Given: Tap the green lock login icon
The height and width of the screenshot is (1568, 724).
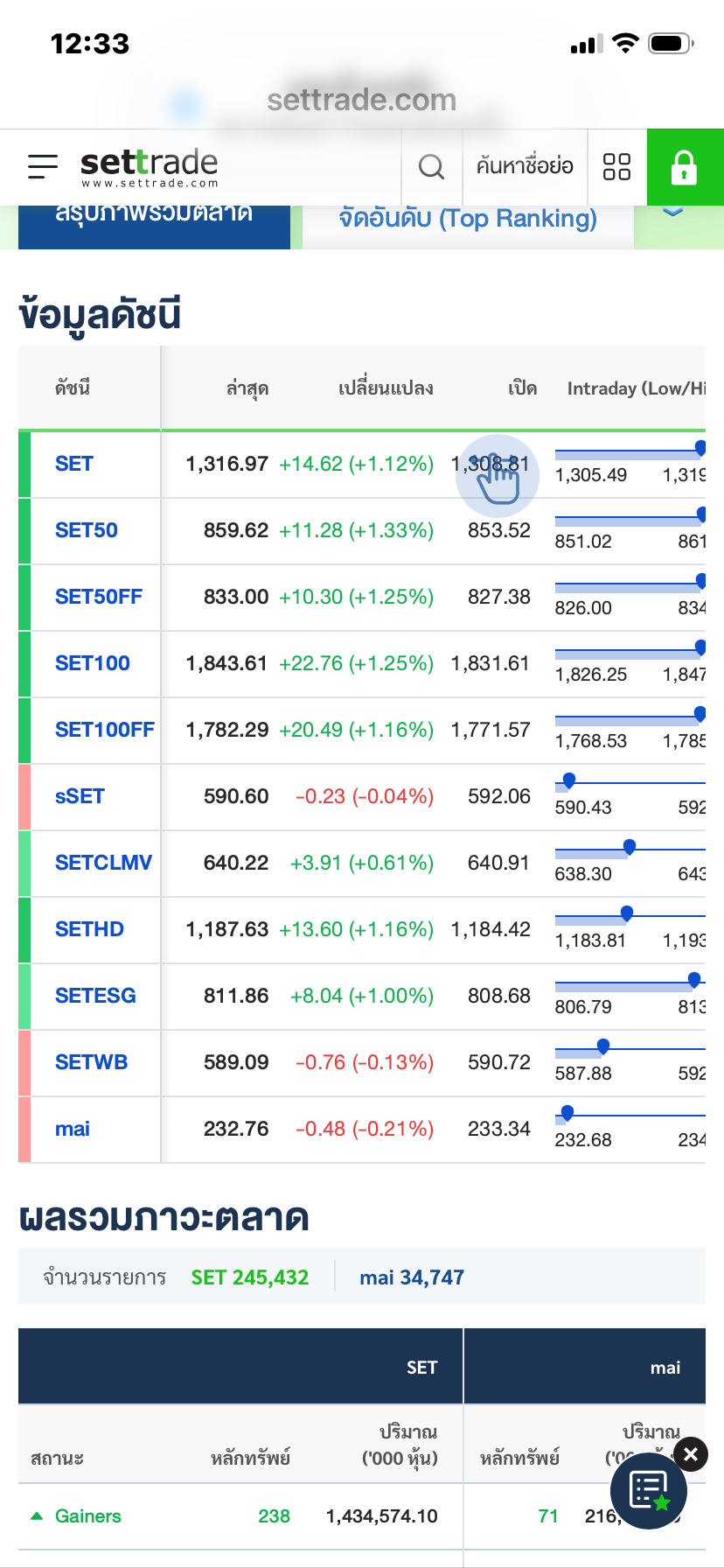Looking at the screenshot, I should point(684,167).
